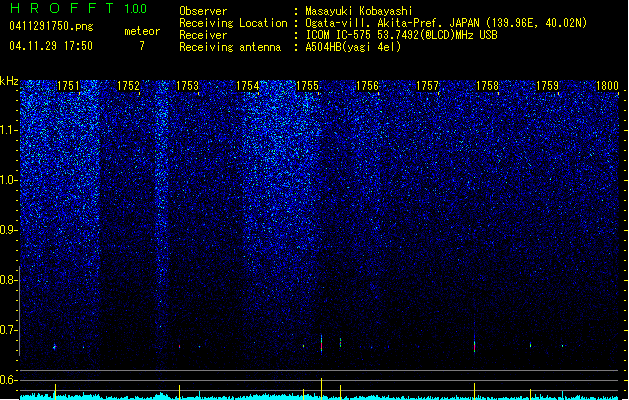Click the 1758 time marker
629x400 pixels.
click(x=487, y=86)
